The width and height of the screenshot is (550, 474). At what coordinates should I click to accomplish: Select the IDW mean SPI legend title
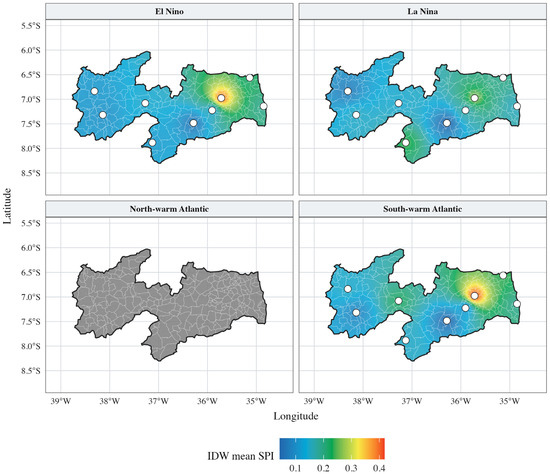click(241, 456)
